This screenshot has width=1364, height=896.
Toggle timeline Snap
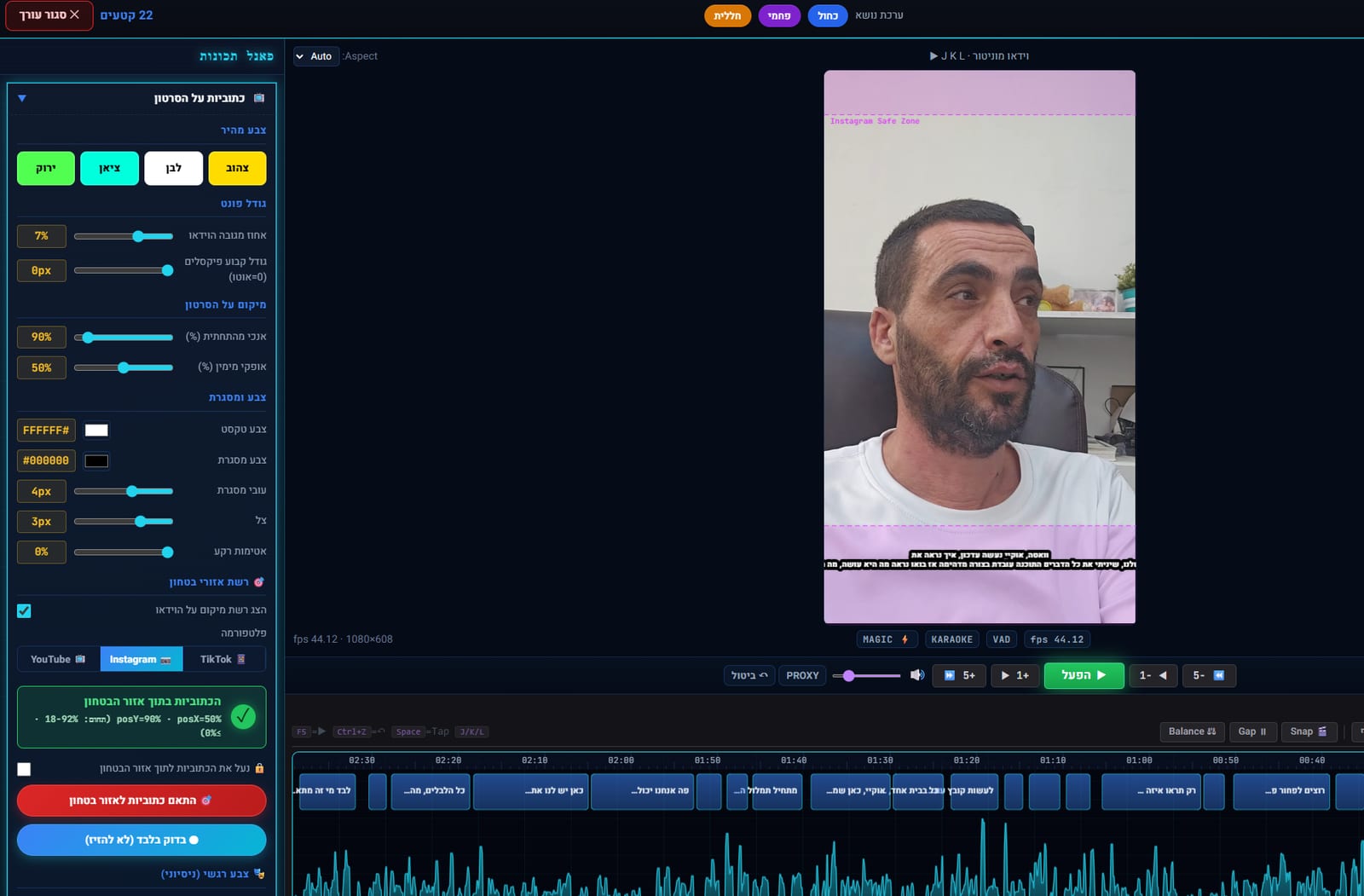click(1308, 731)
